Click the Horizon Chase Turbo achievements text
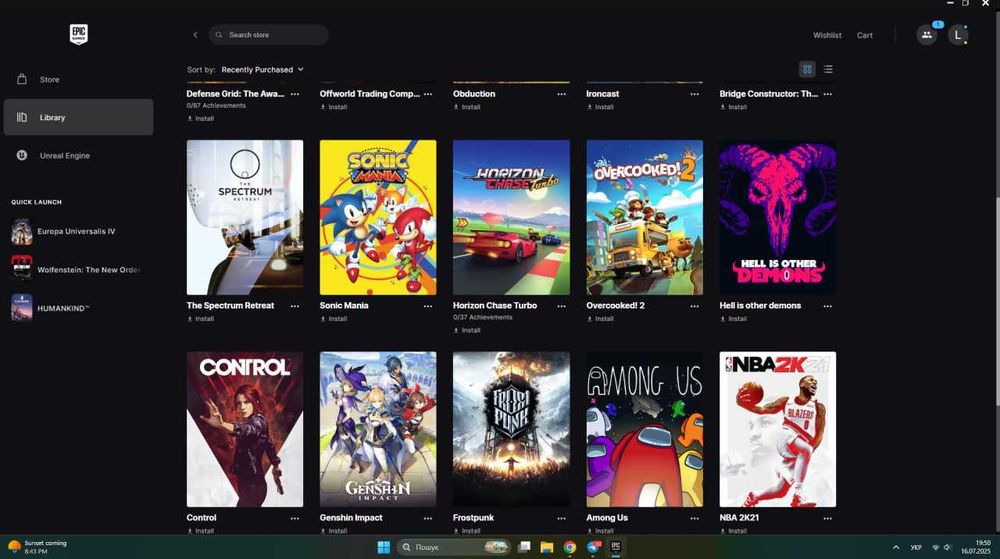1000x559 pixels. pyautogui.click(x=483, y=317)
